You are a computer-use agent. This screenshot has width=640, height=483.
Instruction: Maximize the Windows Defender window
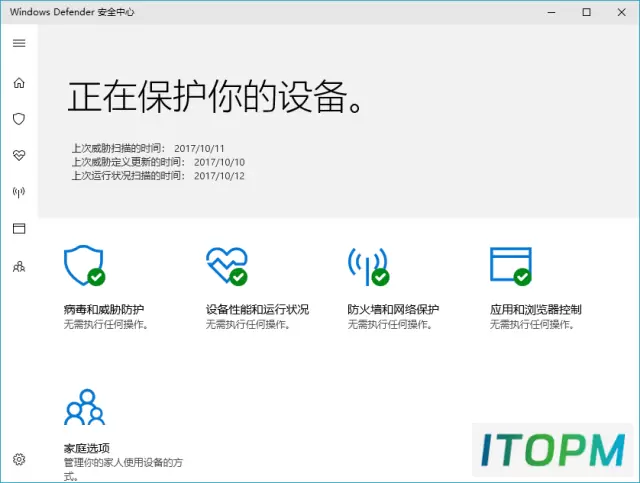[587, 12]
